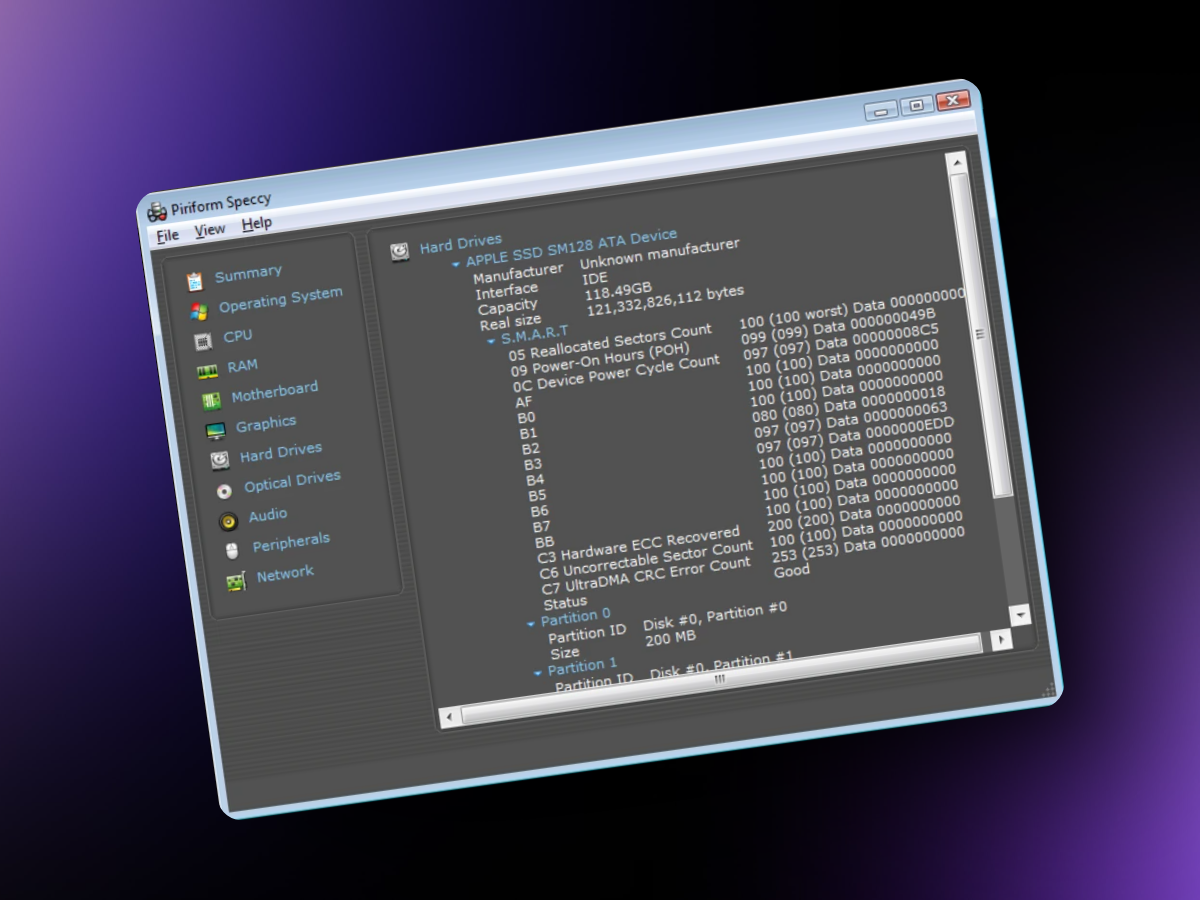Click the Real size 121,332,826,112 bytes value
Image resolution: width=1200 pixels, height=900 pixels.
tap(666, 302)
